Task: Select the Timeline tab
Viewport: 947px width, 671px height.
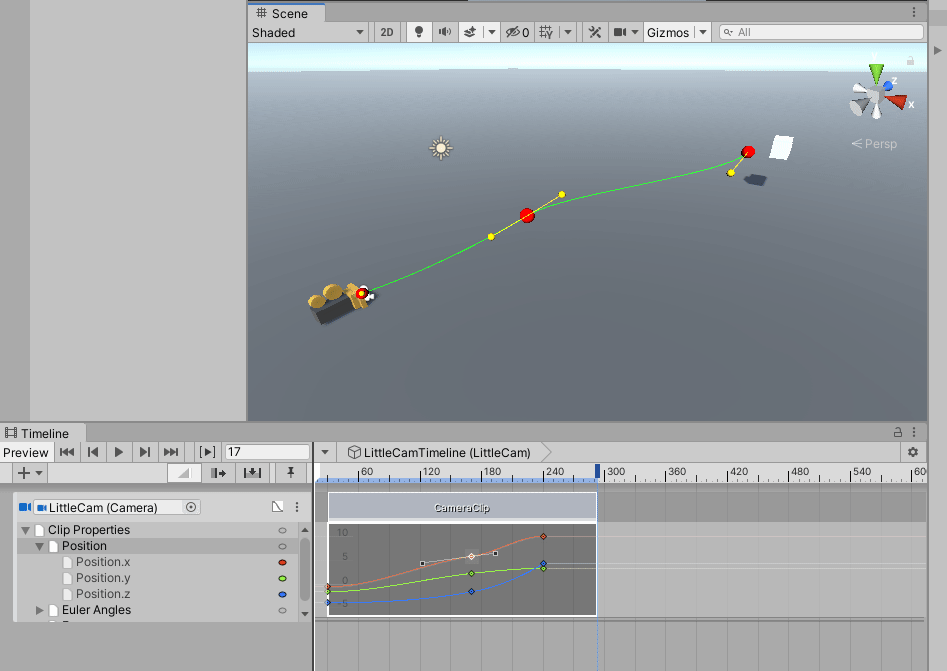Action: coord(38,433)
